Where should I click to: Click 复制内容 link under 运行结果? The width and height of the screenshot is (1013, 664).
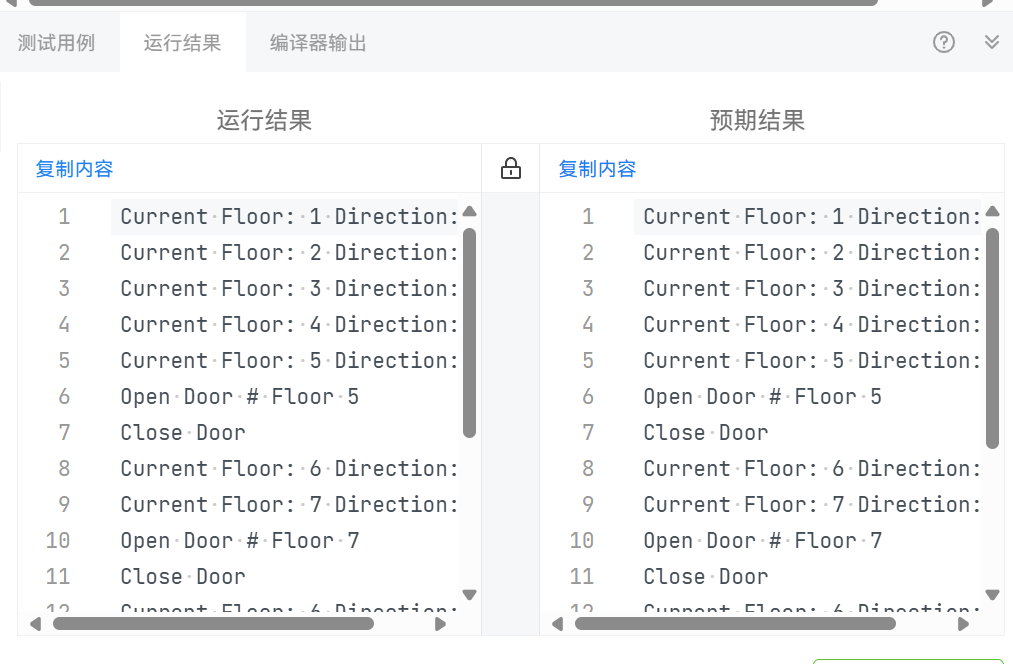(74, 169)
